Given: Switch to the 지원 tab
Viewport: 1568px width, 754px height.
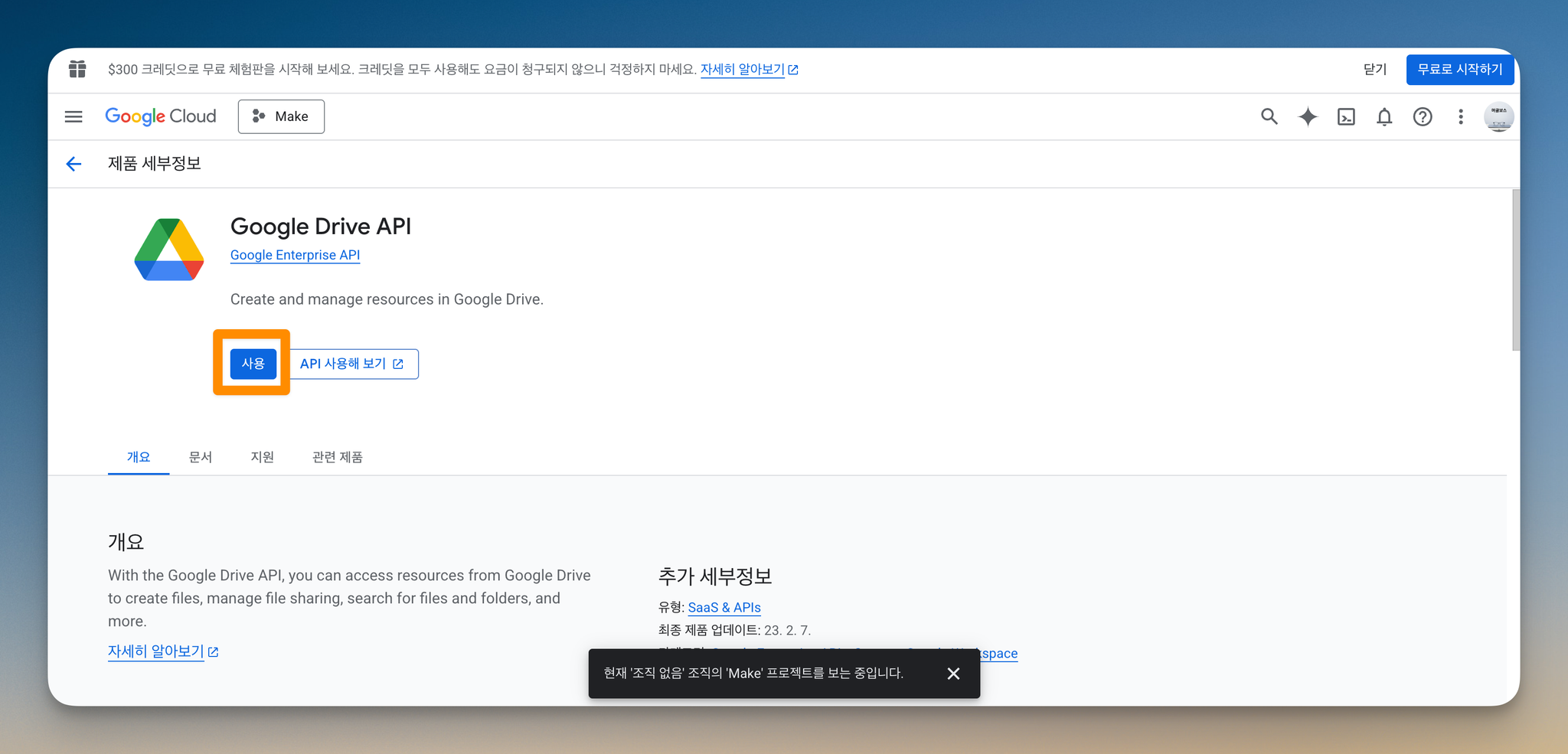Looking at the screenshot, I should pyautogui.click(x=263, y=457).
